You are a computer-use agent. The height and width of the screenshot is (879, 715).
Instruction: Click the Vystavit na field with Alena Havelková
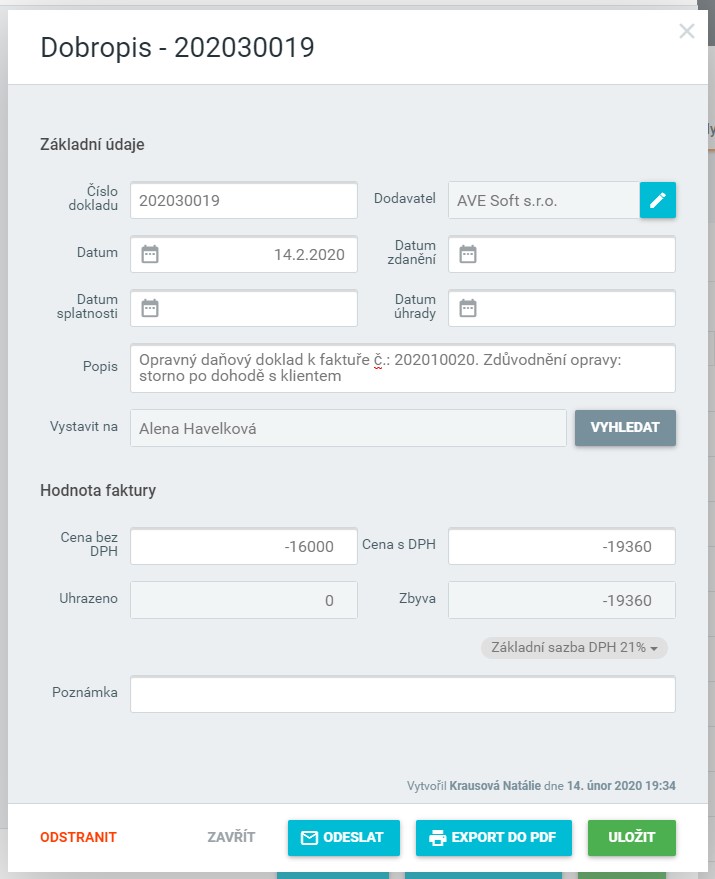(347, 428)
